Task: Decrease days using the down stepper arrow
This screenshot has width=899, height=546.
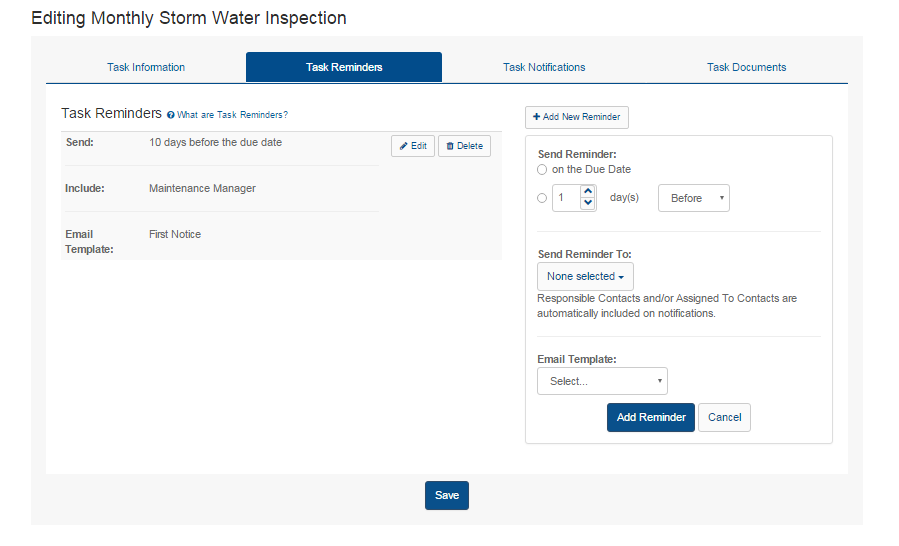Action: pyautogui.click(x=588, y=203)
